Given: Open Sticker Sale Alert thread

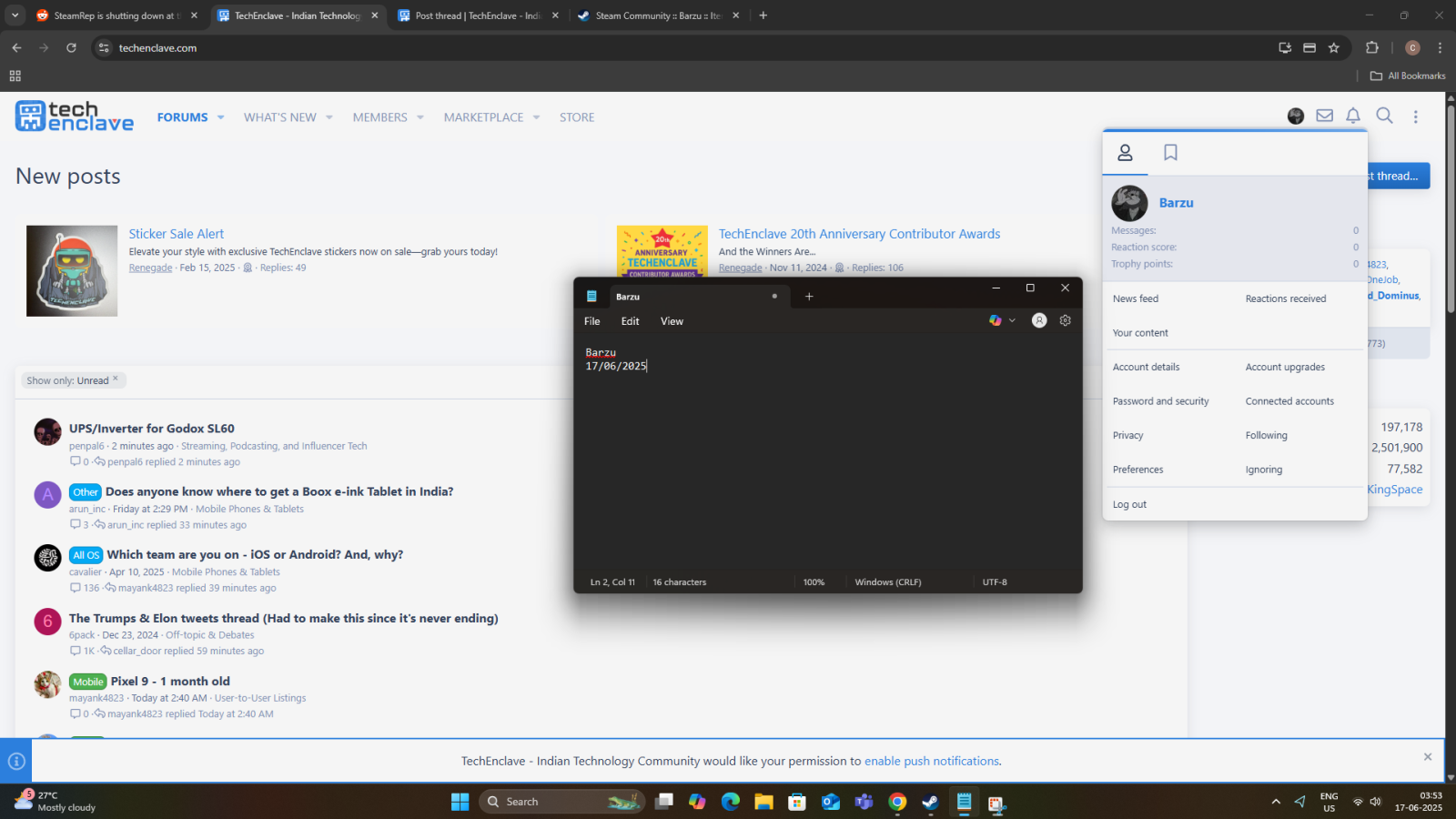Looking at the screenshot, I should [x=176, y=234].
